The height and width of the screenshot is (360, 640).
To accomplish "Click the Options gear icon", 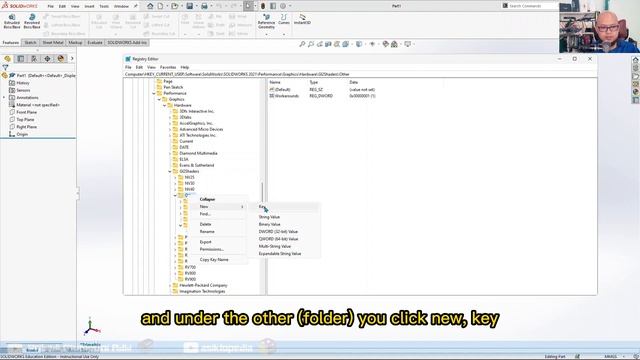I will (283, 6).
